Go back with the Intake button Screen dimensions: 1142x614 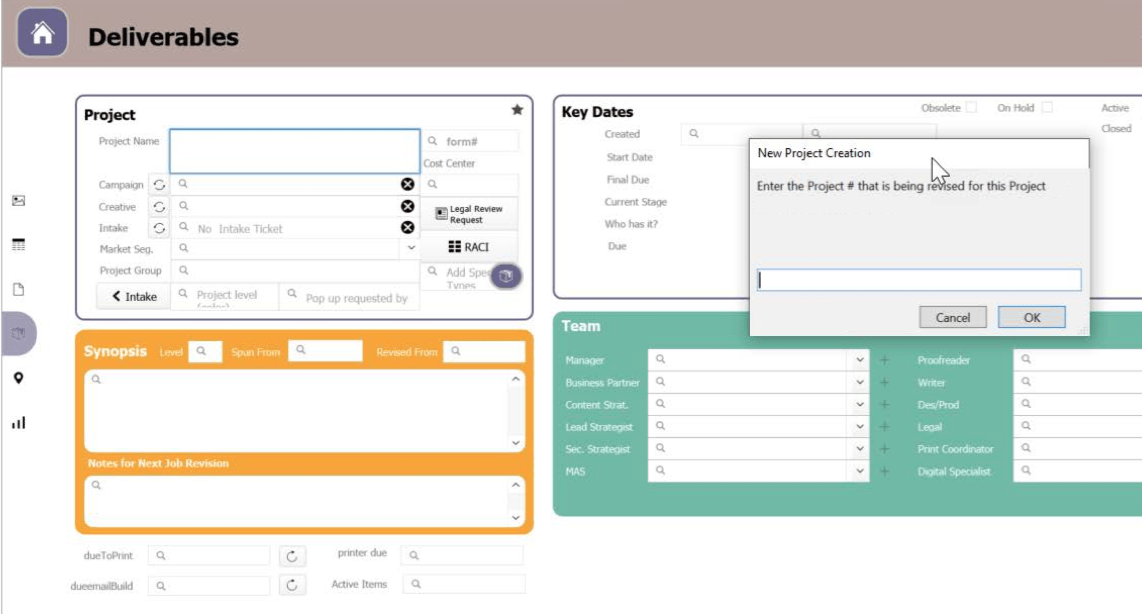point(134,296)
